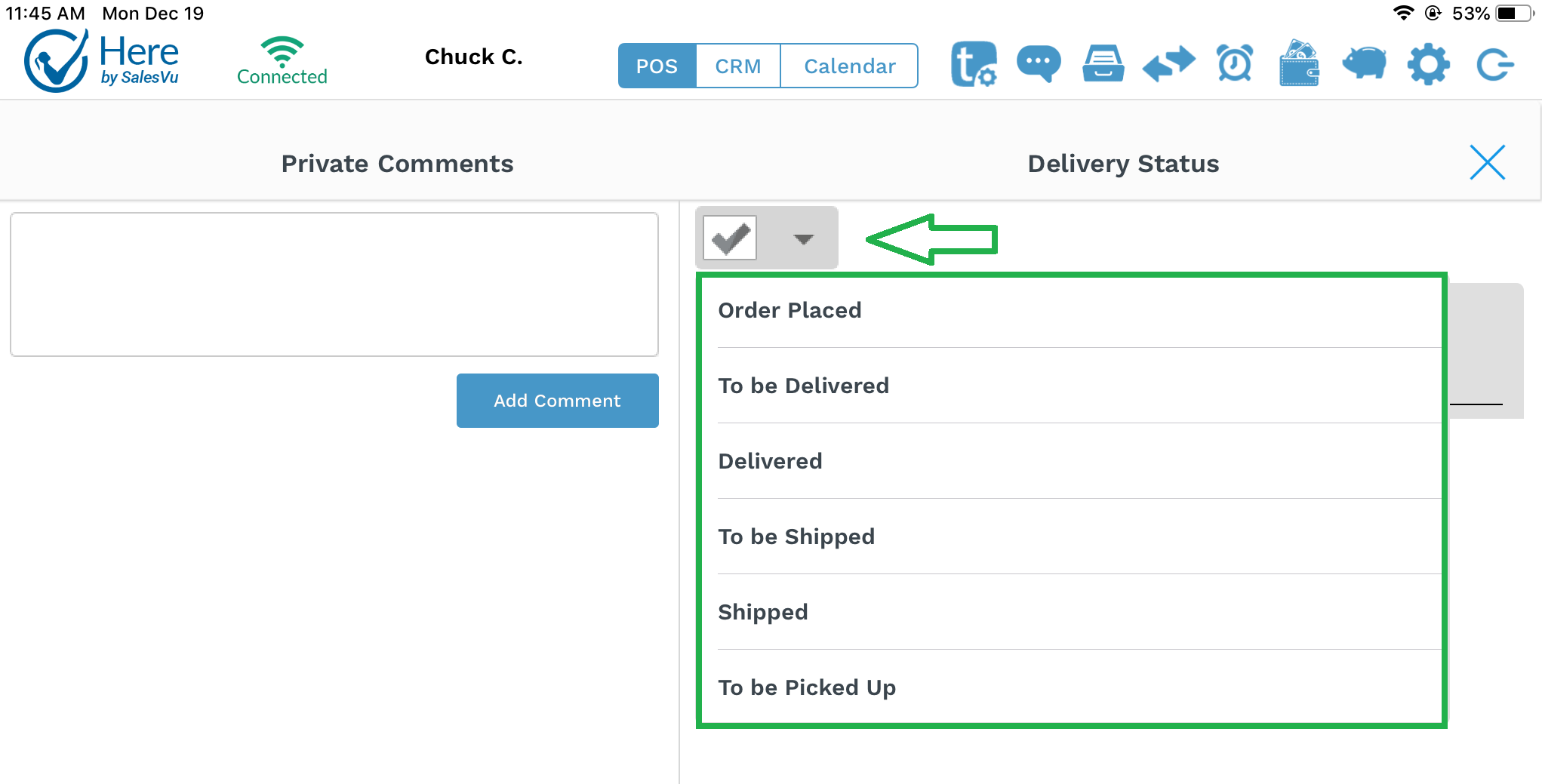Open the tip settings icon
This screenshot has height=784, width=1542.
point(974,64)
